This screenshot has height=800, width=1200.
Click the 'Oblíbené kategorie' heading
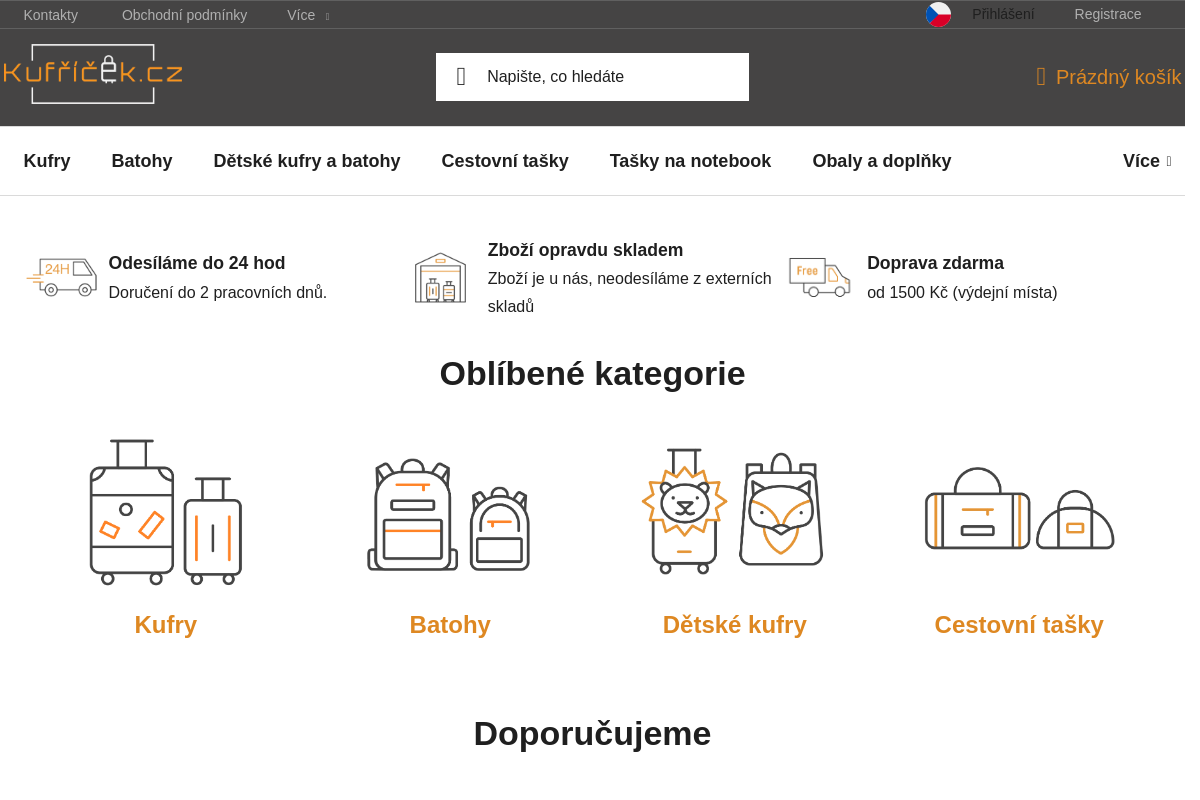[592, 374]
